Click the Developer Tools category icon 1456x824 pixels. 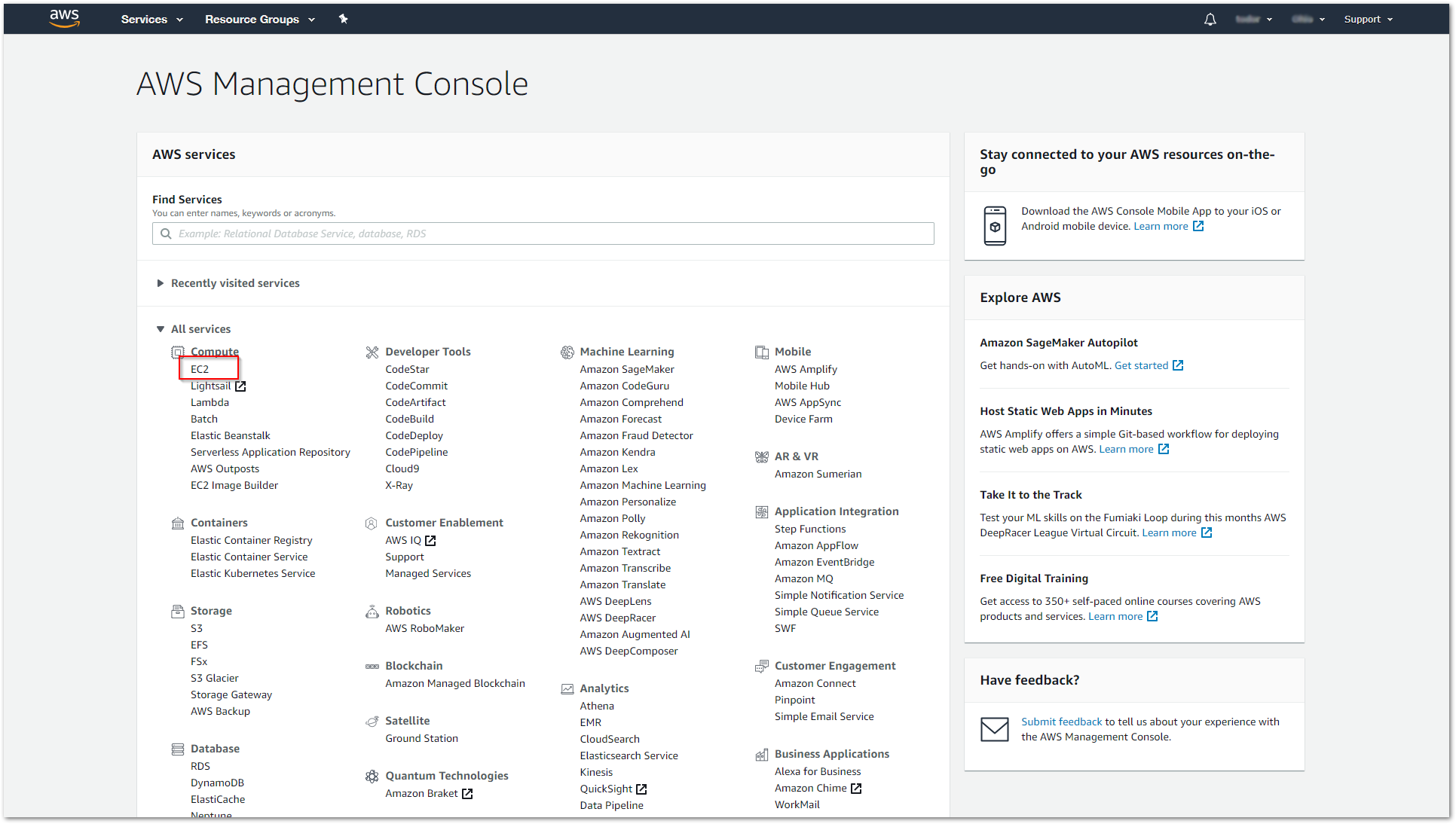coord(372,352)
